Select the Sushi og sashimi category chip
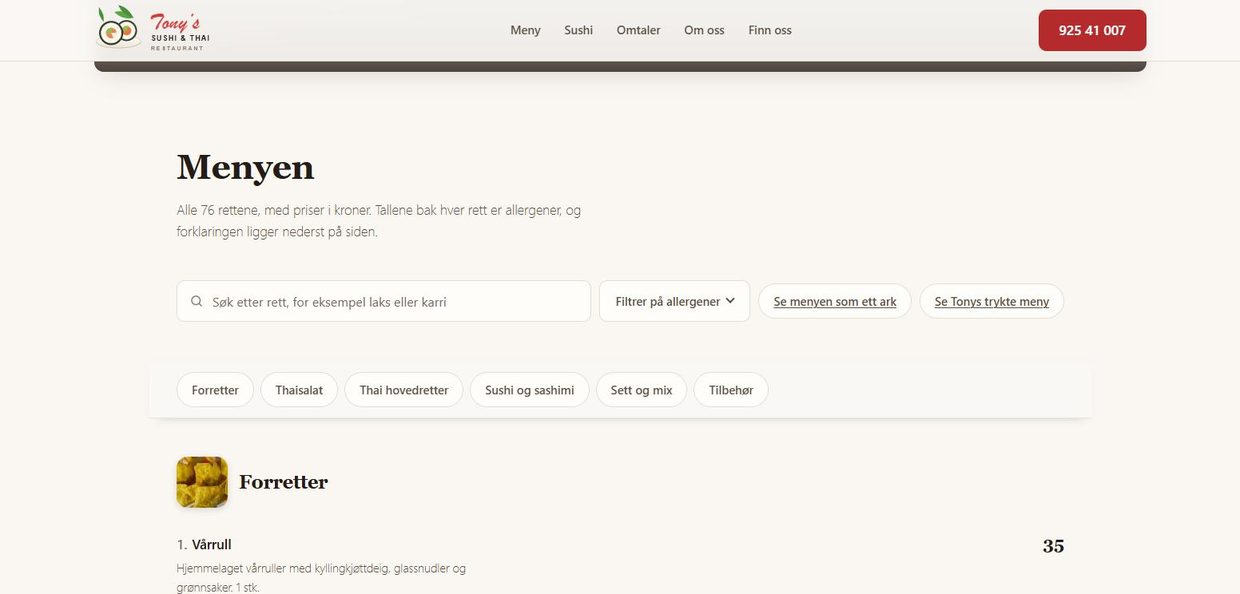Viewport: 1240px width, 594px height. pyautogui.click(x=530, y=390)
